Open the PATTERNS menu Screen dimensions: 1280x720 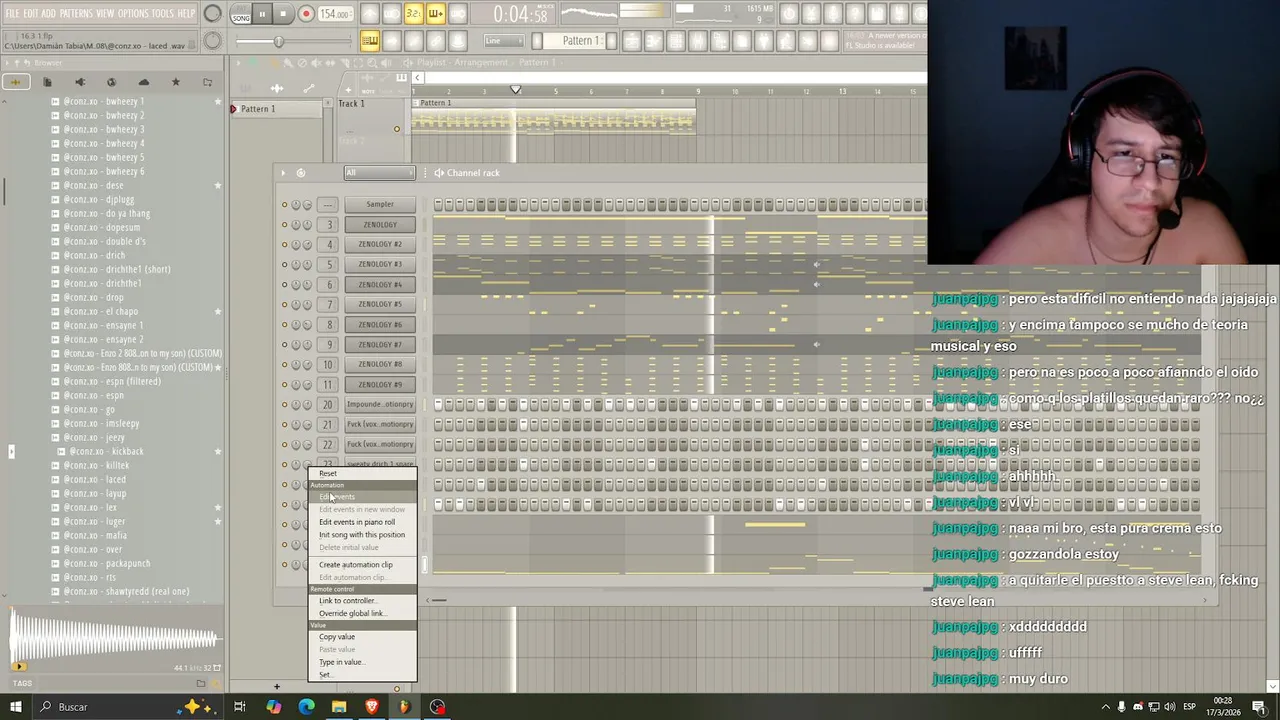tap(75, 13)
